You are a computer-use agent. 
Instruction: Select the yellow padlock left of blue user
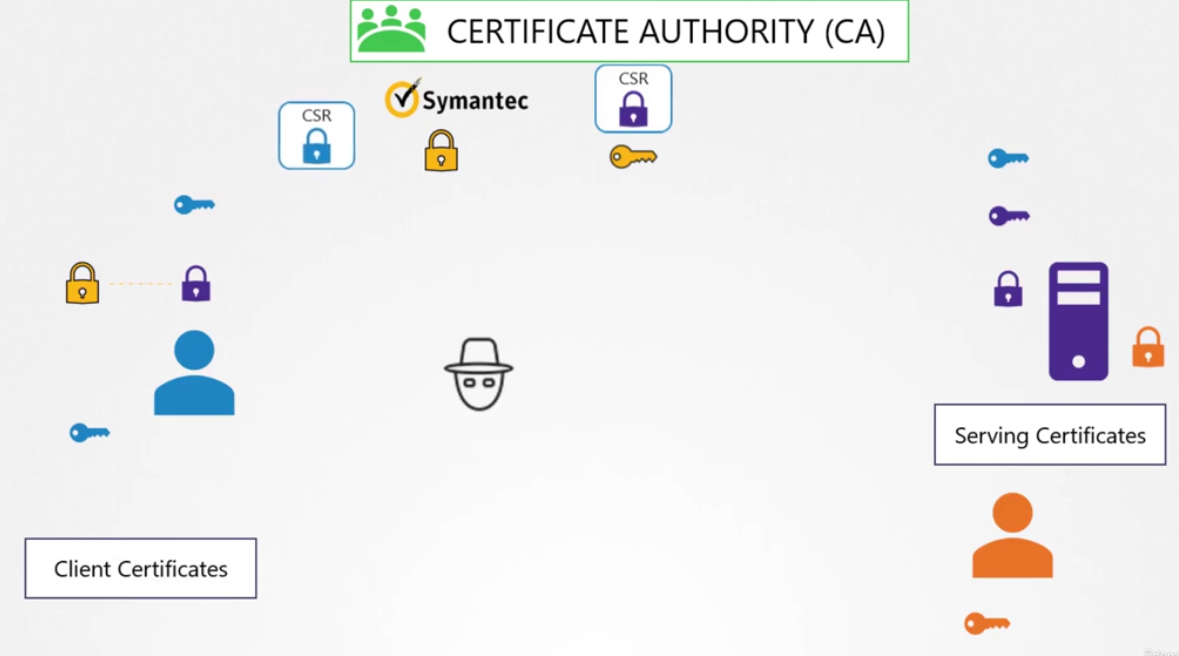pos(83,283)
